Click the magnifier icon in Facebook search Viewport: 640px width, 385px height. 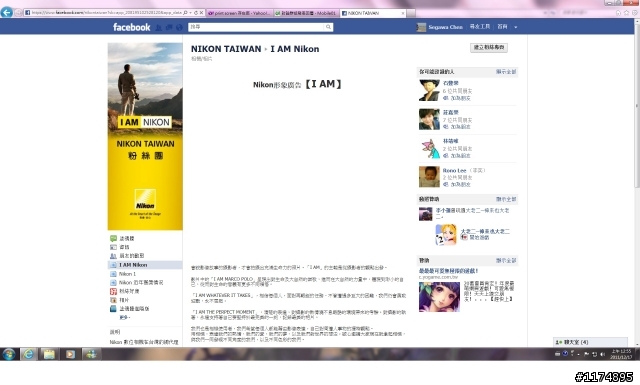pos(328,27)
